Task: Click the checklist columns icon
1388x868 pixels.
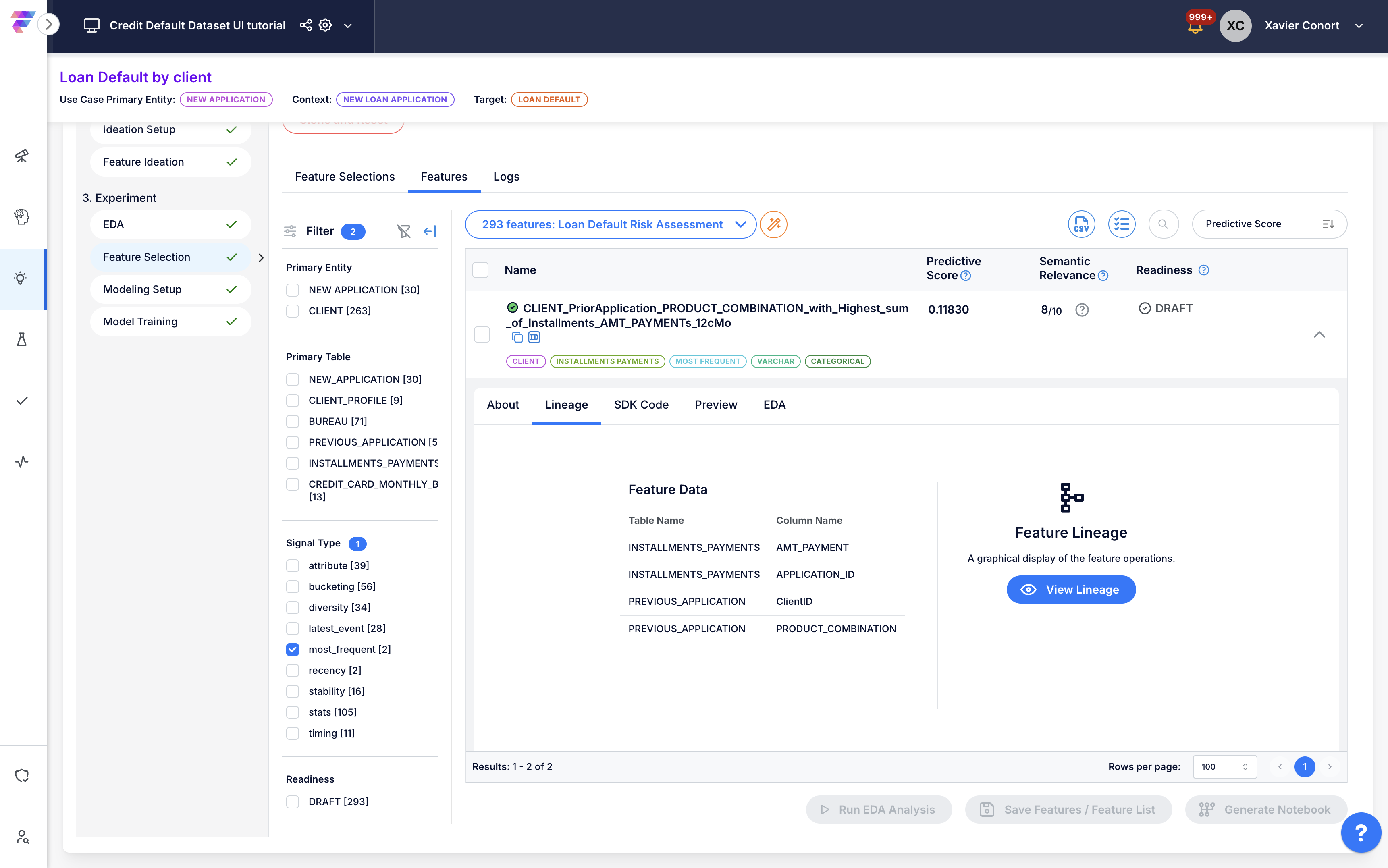Action: [x=1121, y=224]
